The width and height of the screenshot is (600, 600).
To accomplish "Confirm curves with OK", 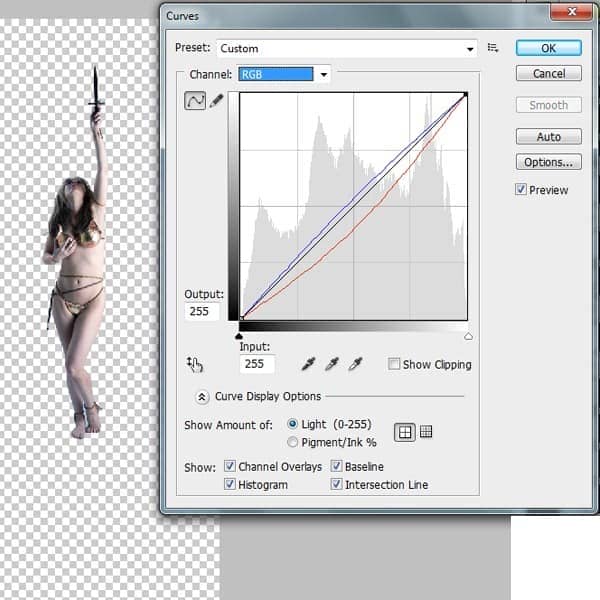I will click(x=548, y=48).
